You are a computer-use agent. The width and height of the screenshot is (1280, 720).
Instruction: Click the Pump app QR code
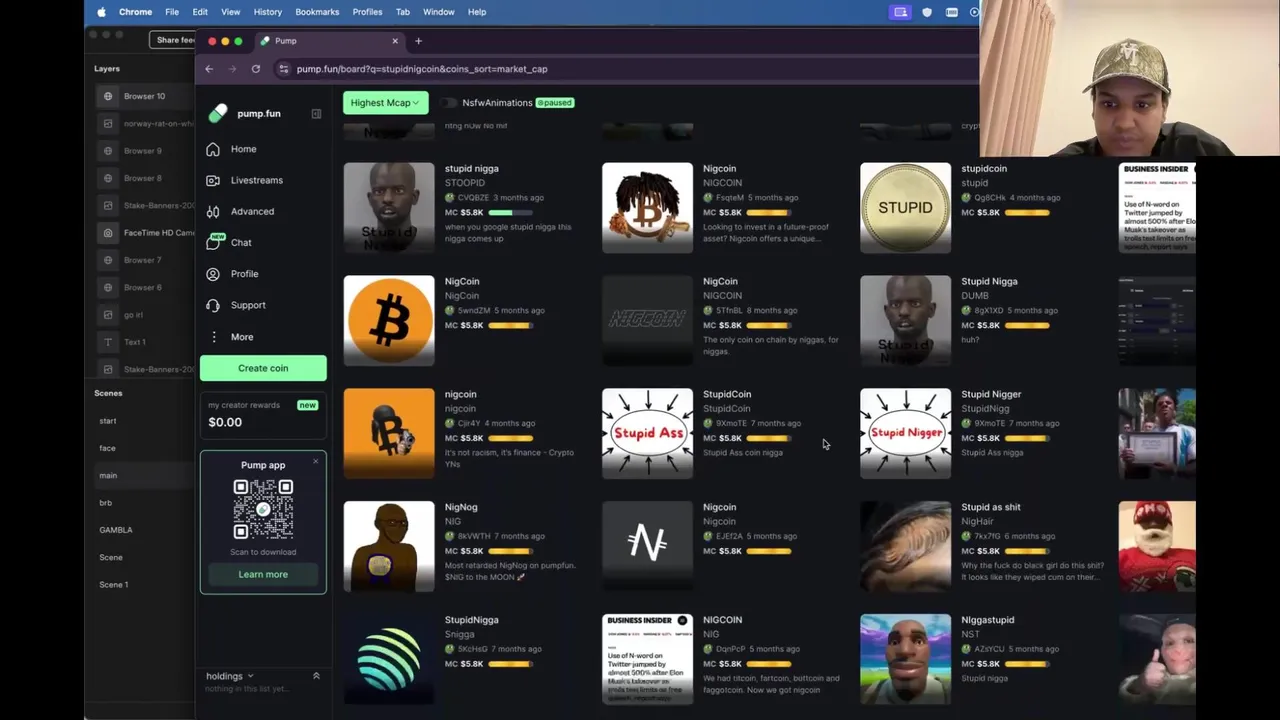[263, 510]
